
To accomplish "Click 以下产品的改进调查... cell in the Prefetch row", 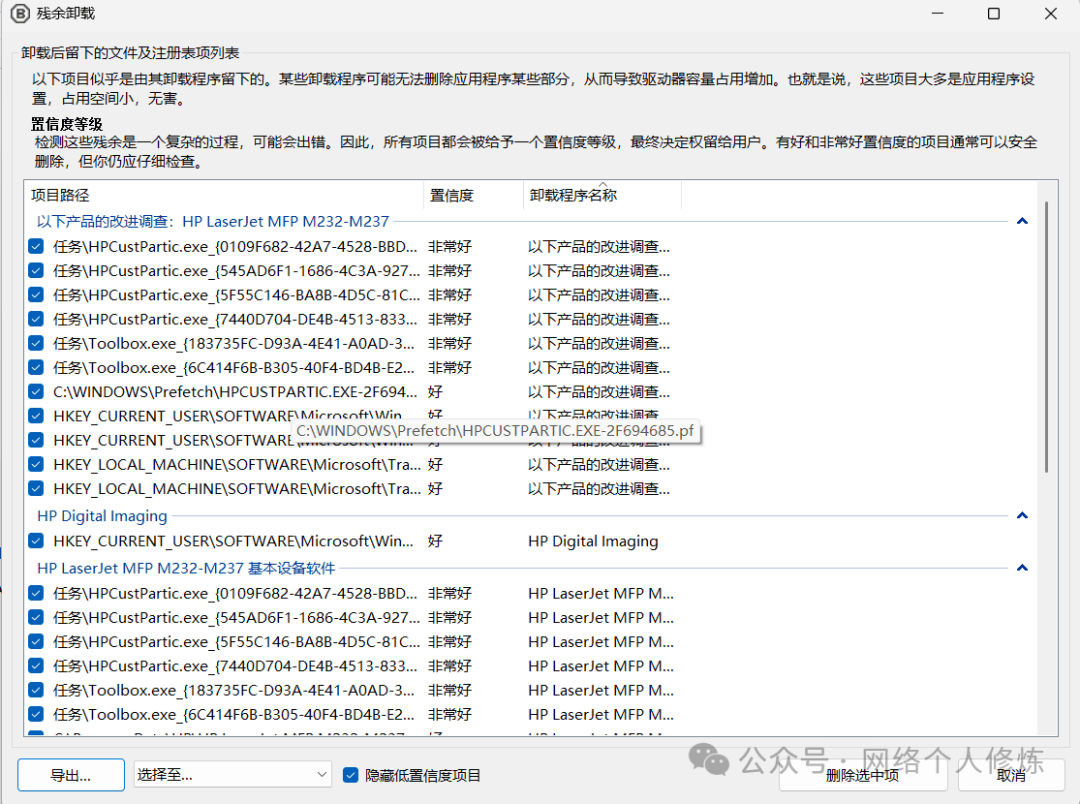I will (x=599, y=392).
